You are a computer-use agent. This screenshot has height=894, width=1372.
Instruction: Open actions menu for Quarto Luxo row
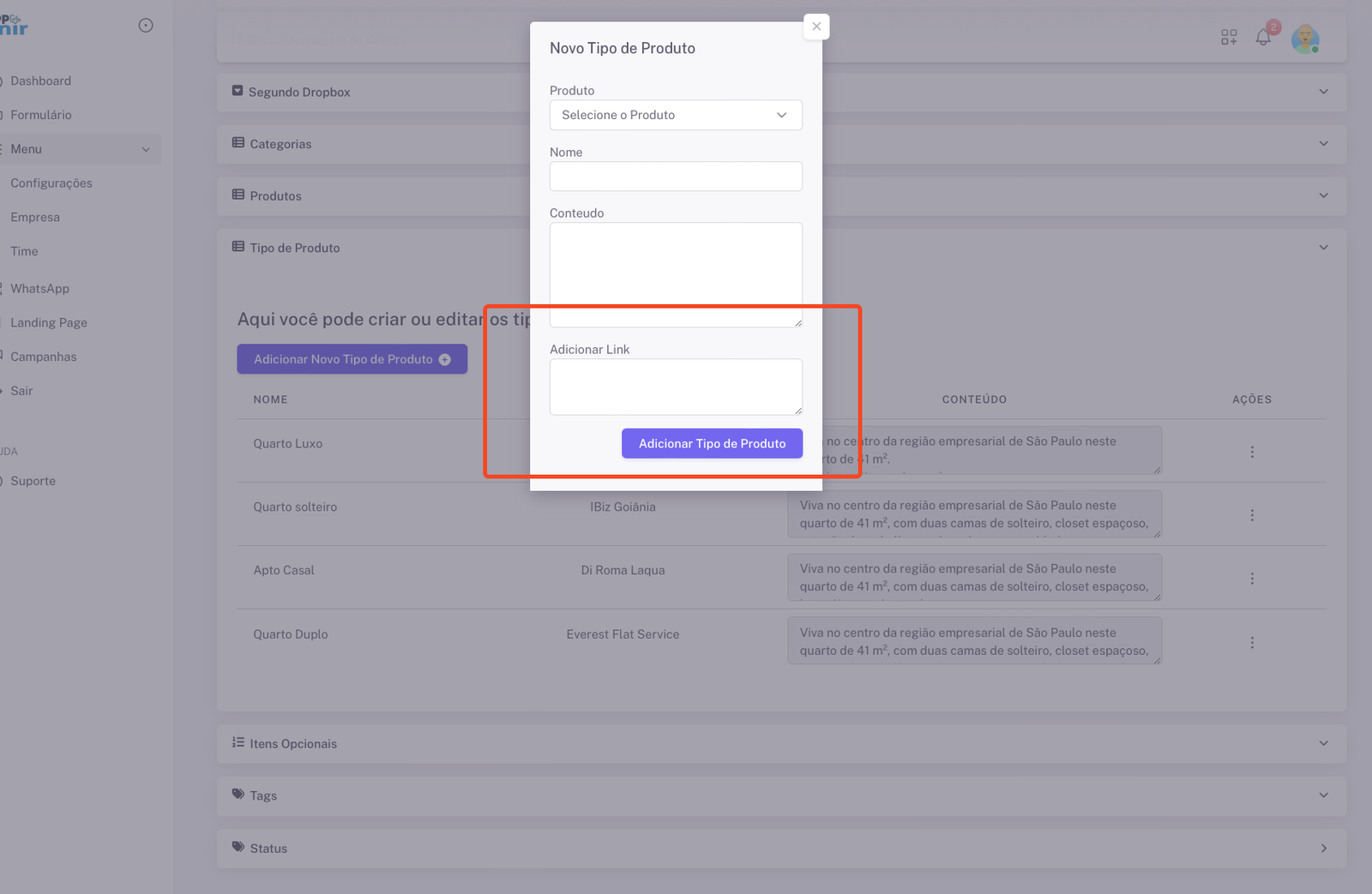pos(1252,452)
